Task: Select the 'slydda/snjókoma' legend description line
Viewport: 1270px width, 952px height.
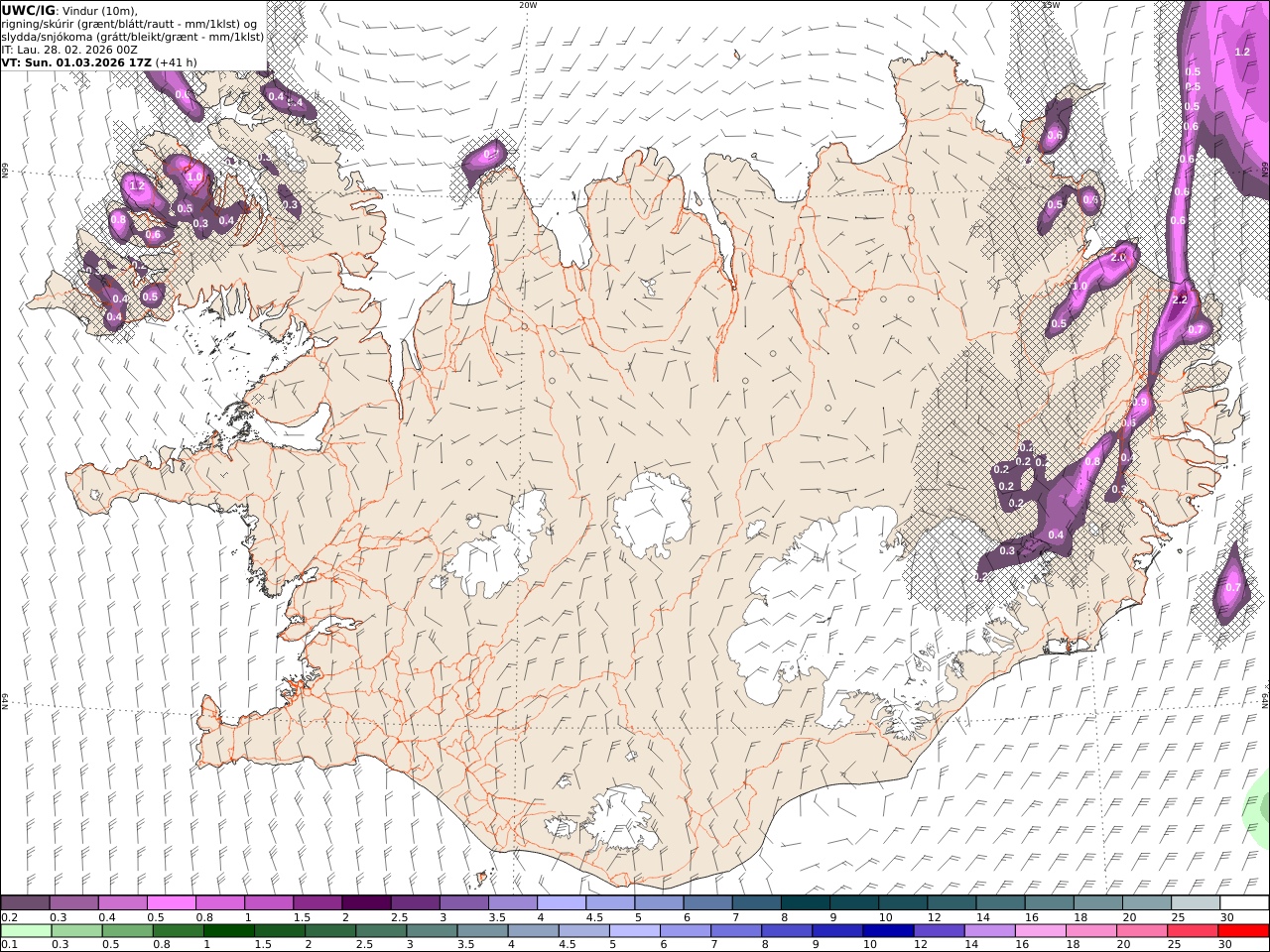Action: coord(132,37)
